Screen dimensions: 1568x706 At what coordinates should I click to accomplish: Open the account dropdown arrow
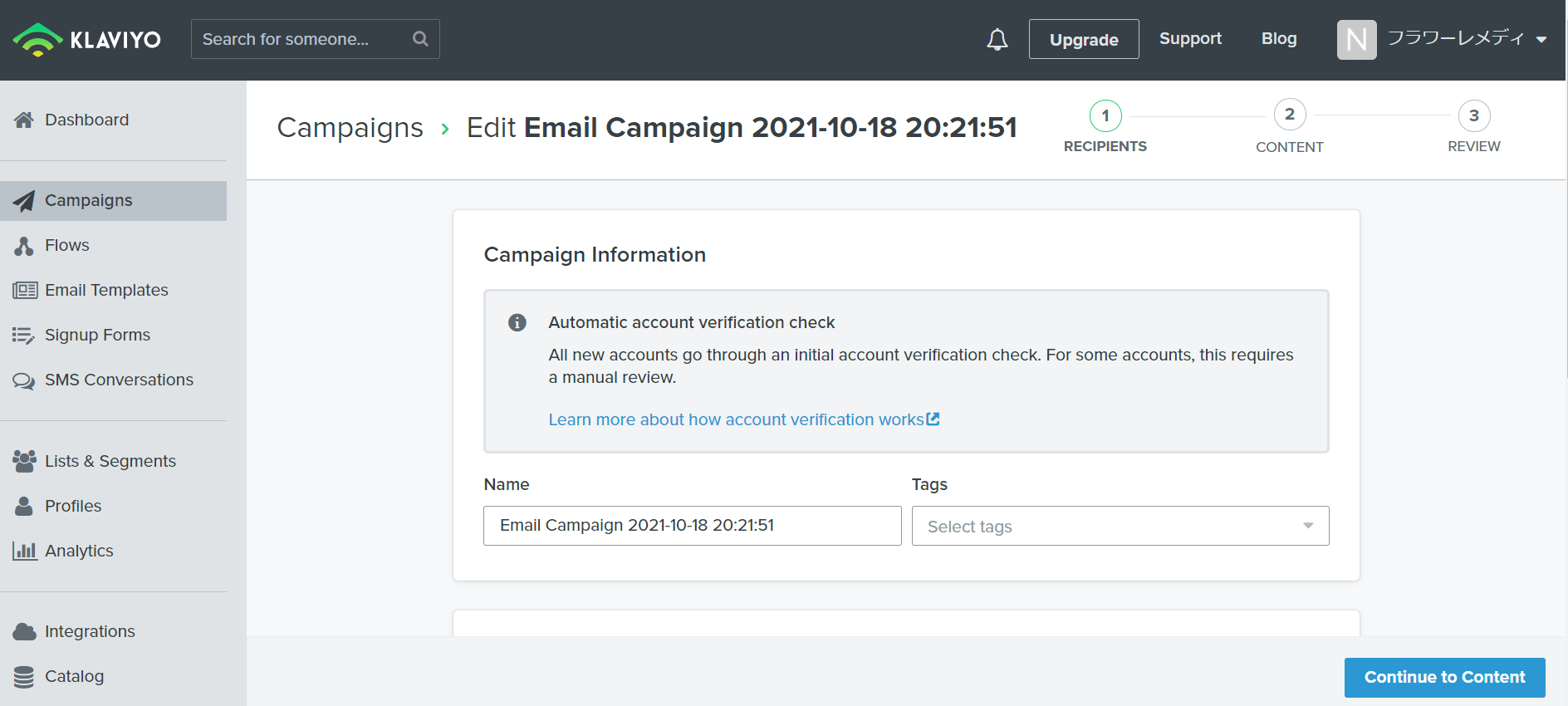pyautogui.click(x=1541, y=40)
